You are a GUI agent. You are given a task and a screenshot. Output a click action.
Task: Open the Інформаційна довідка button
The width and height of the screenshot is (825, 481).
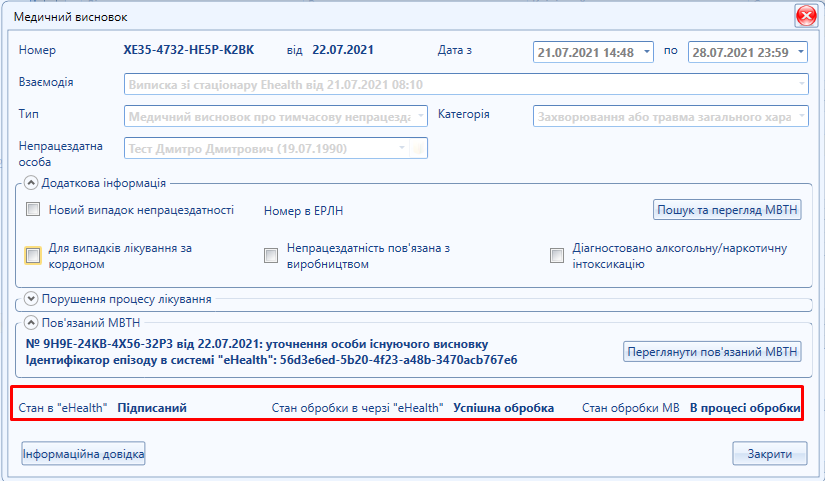point(83,454)
